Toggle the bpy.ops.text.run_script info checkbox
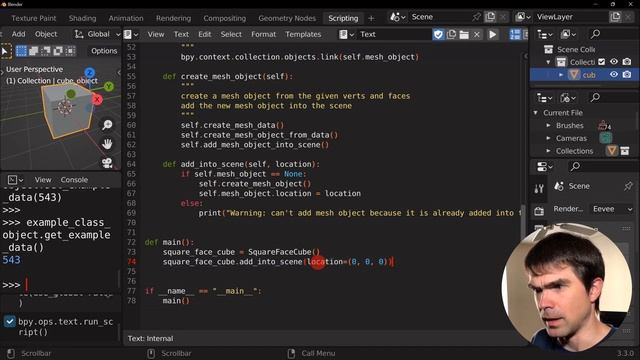Image resolution: width=640 pixels, height=360 pixels. coord(9,322)
